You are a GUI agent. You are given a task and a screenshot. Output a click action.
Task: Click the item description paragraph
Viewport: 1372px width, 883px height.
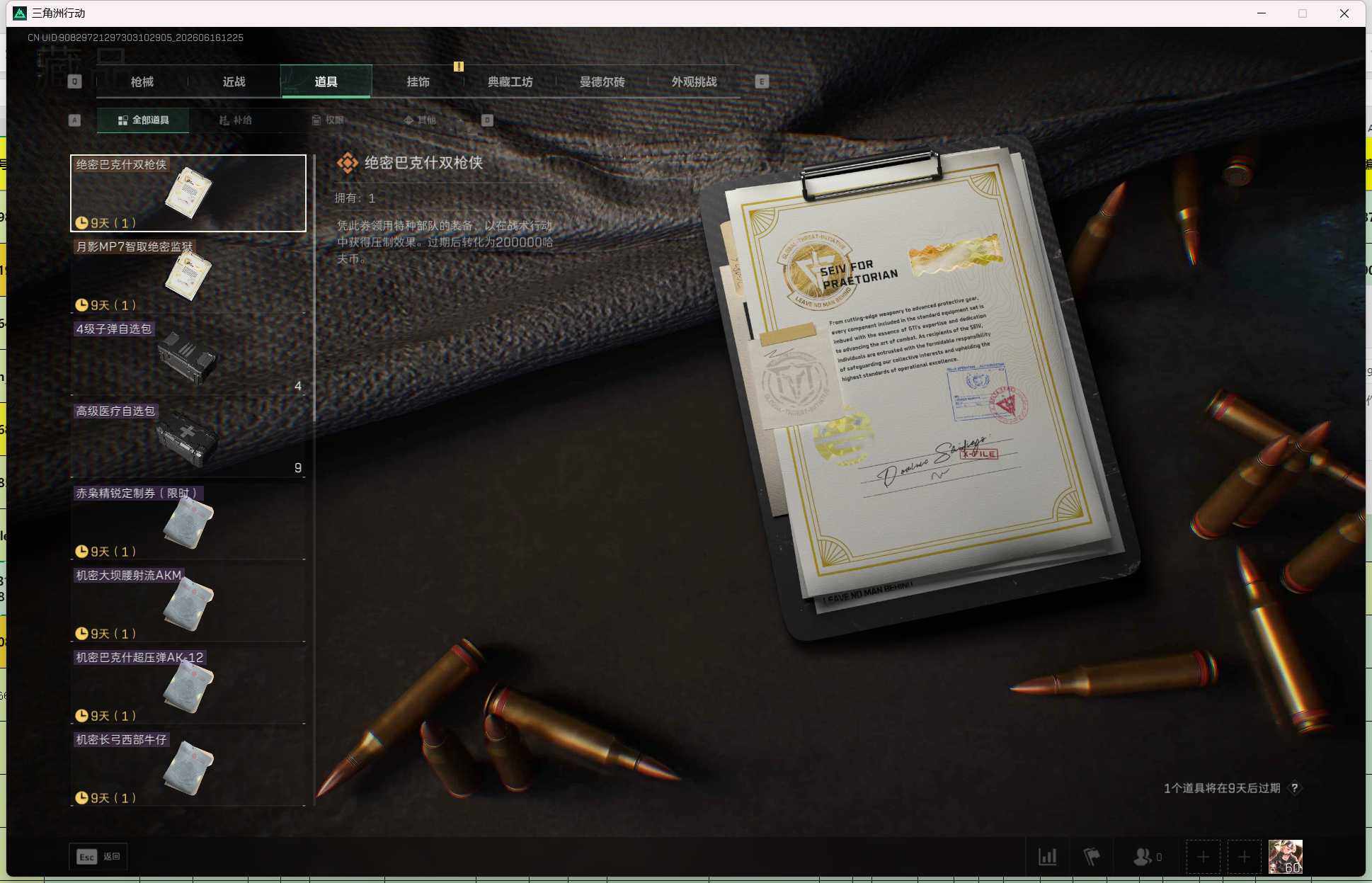[x=445, y=242]
